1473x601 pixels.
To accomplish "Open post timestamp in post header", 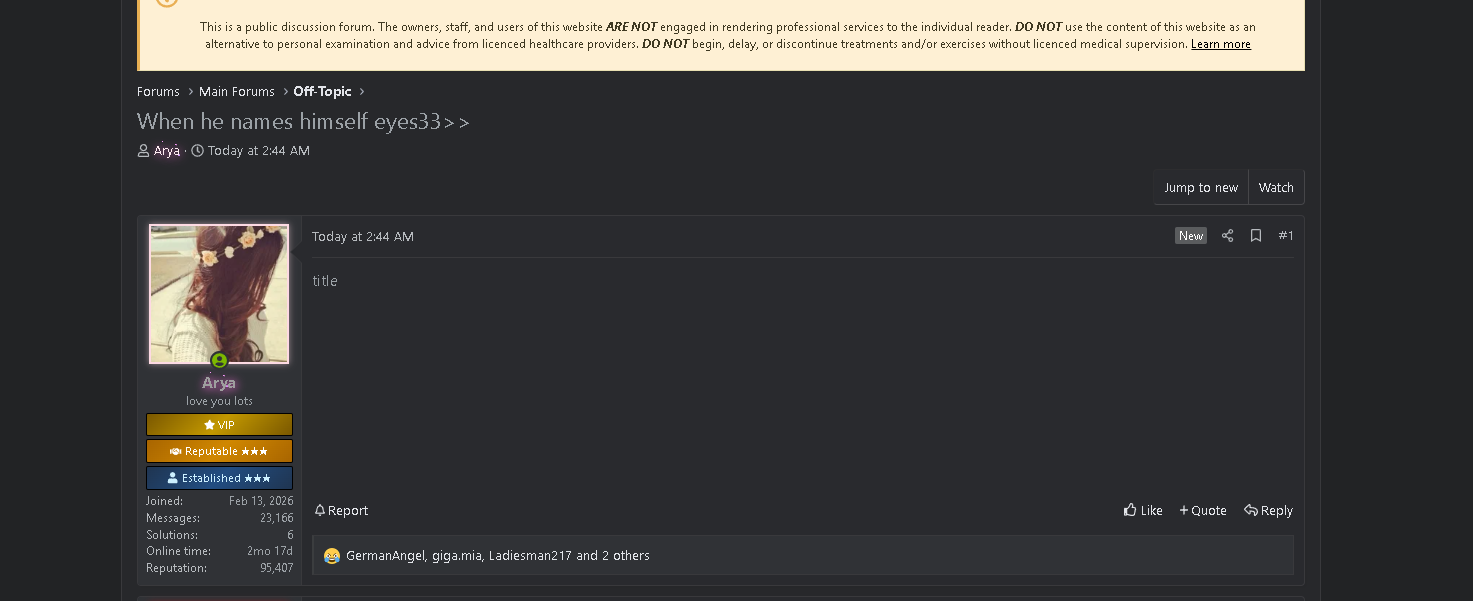I will [x=363, y=237].
